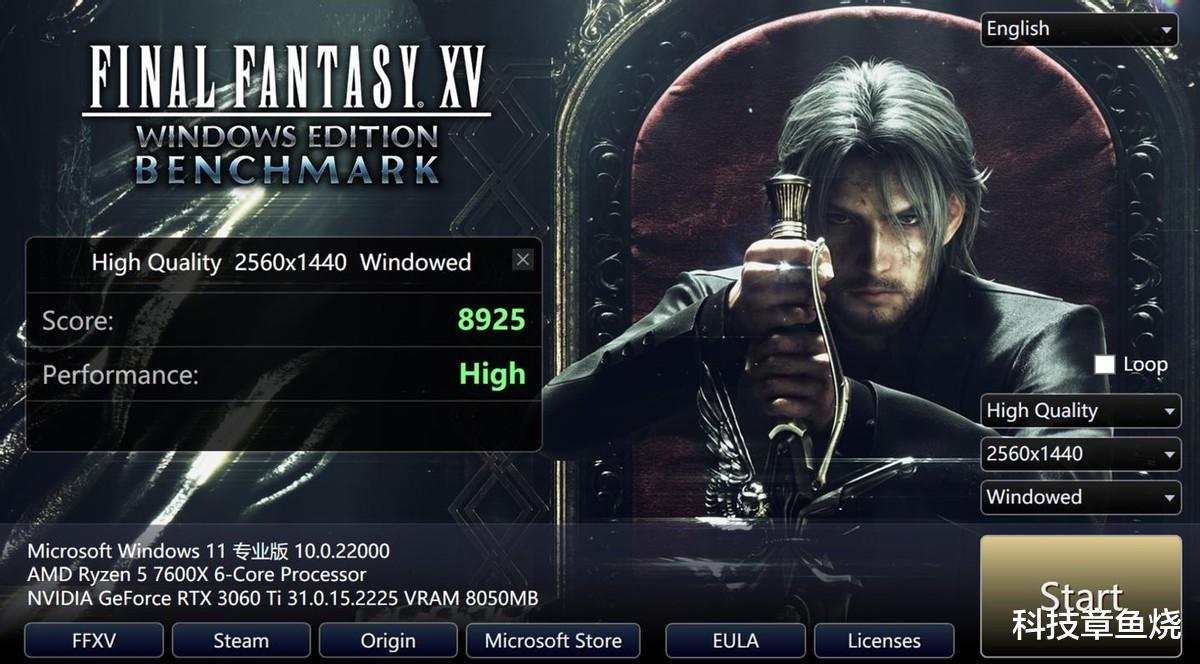1200x664 pixels.
Task: Expand the Windowed display mode dropdown
Action: (1081, 497)
